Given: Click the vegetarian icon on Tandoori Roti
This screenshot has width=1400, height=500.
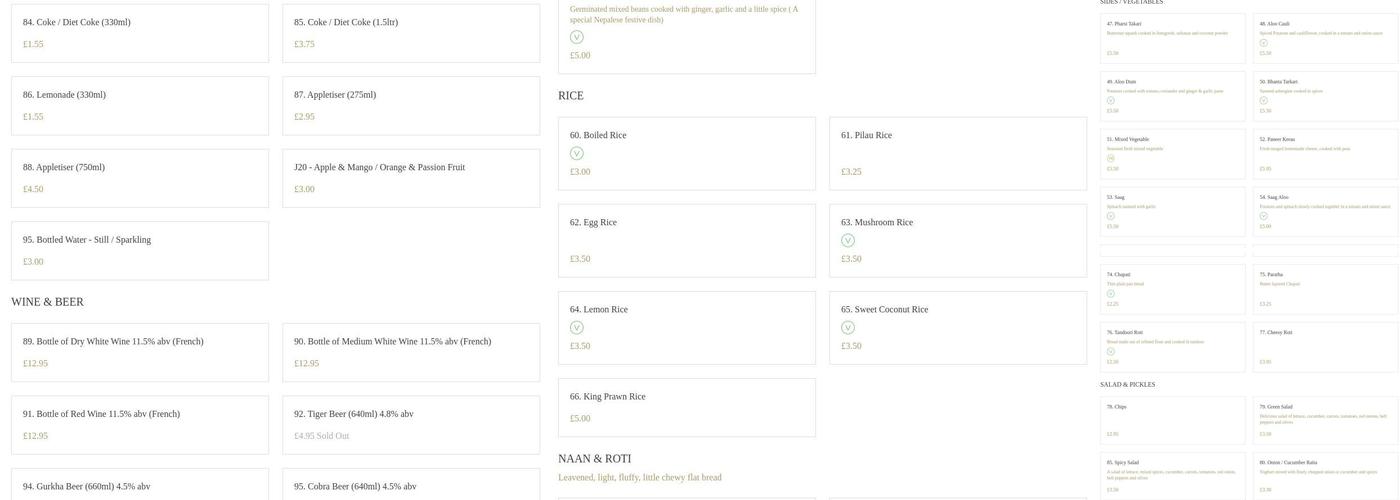Looking at the screenshot, I should (1110, 351).
